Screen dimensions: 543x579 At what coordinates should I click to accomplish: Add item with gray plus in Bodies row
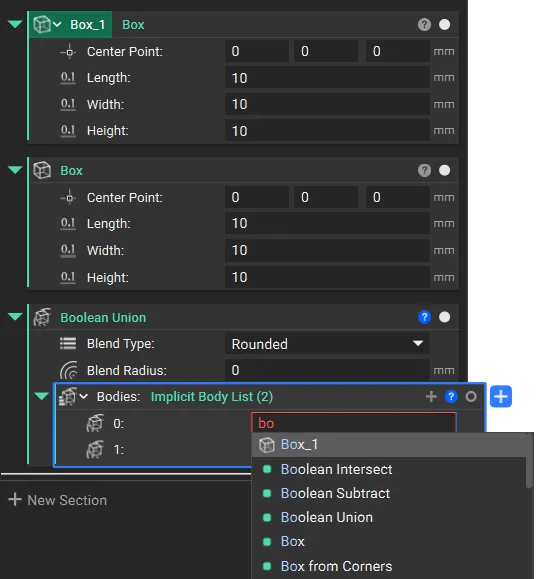point(431,397)
